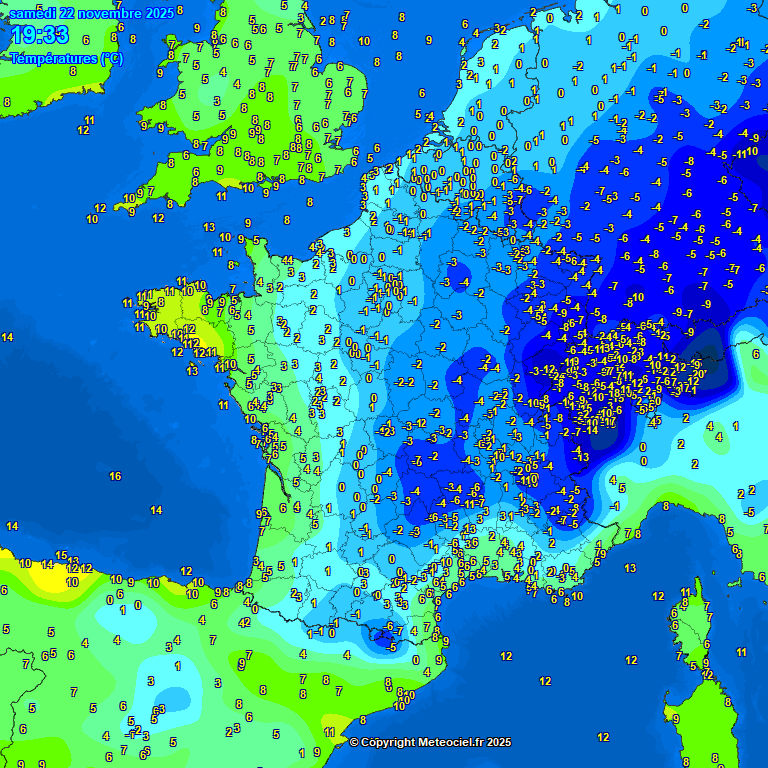Click the 13 offshore of the Côte d'Azur
The width and height of the screenshot is (768, 768).
pyautogui.click(x=630, y=568)
